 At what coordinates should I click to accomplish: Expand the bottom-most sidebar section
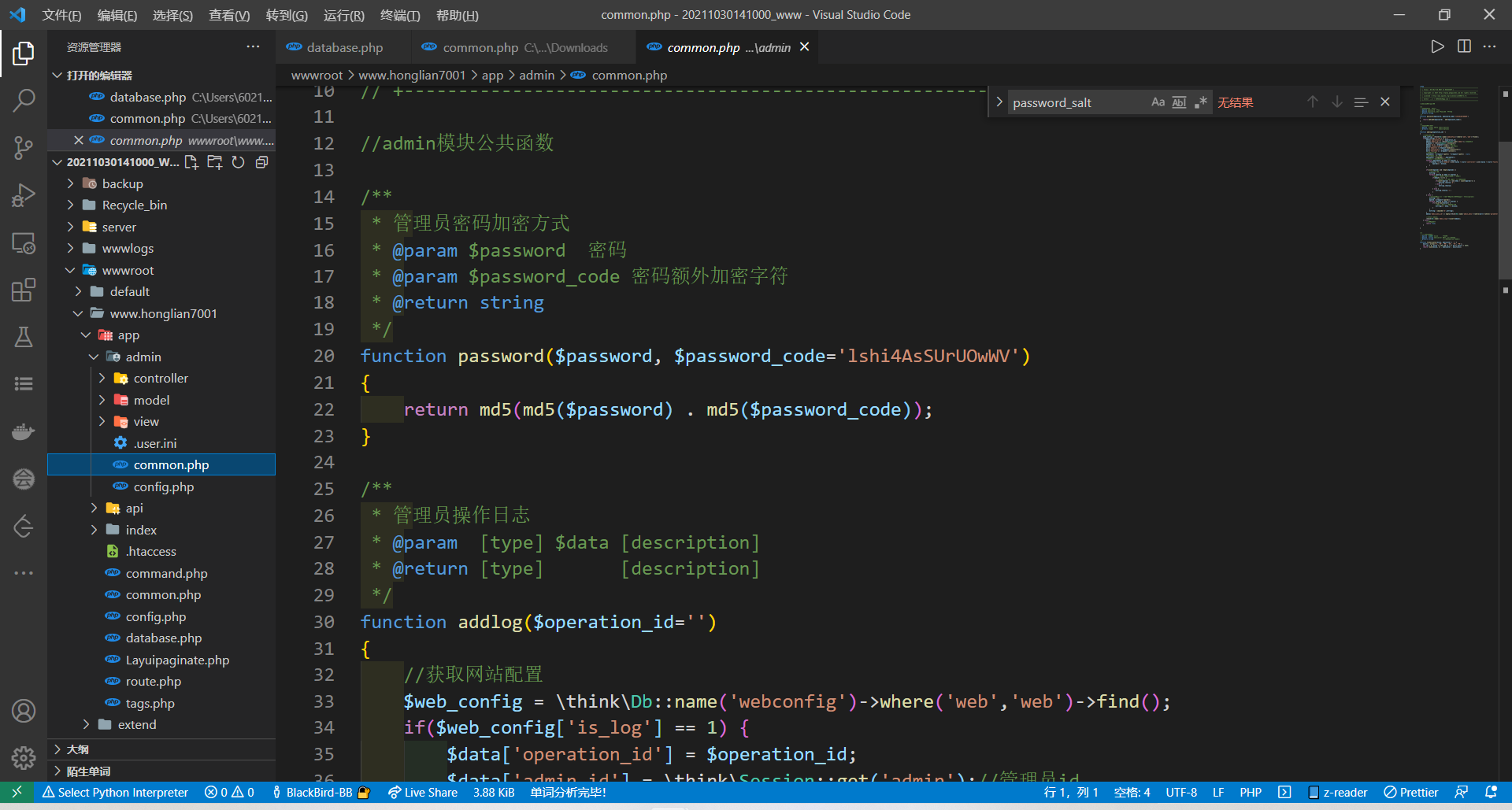coord(161,771)
